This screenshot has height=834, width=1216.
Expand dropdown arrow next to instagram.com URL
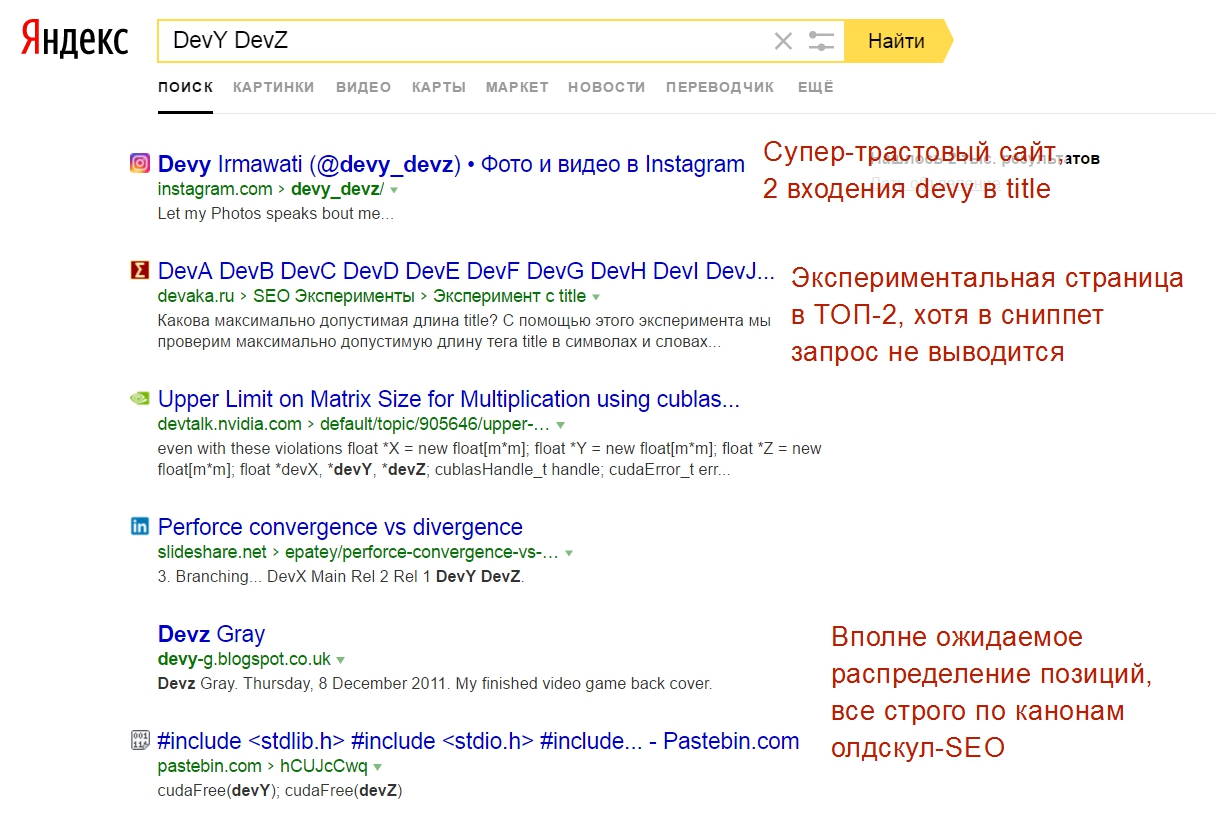(394, 190)
